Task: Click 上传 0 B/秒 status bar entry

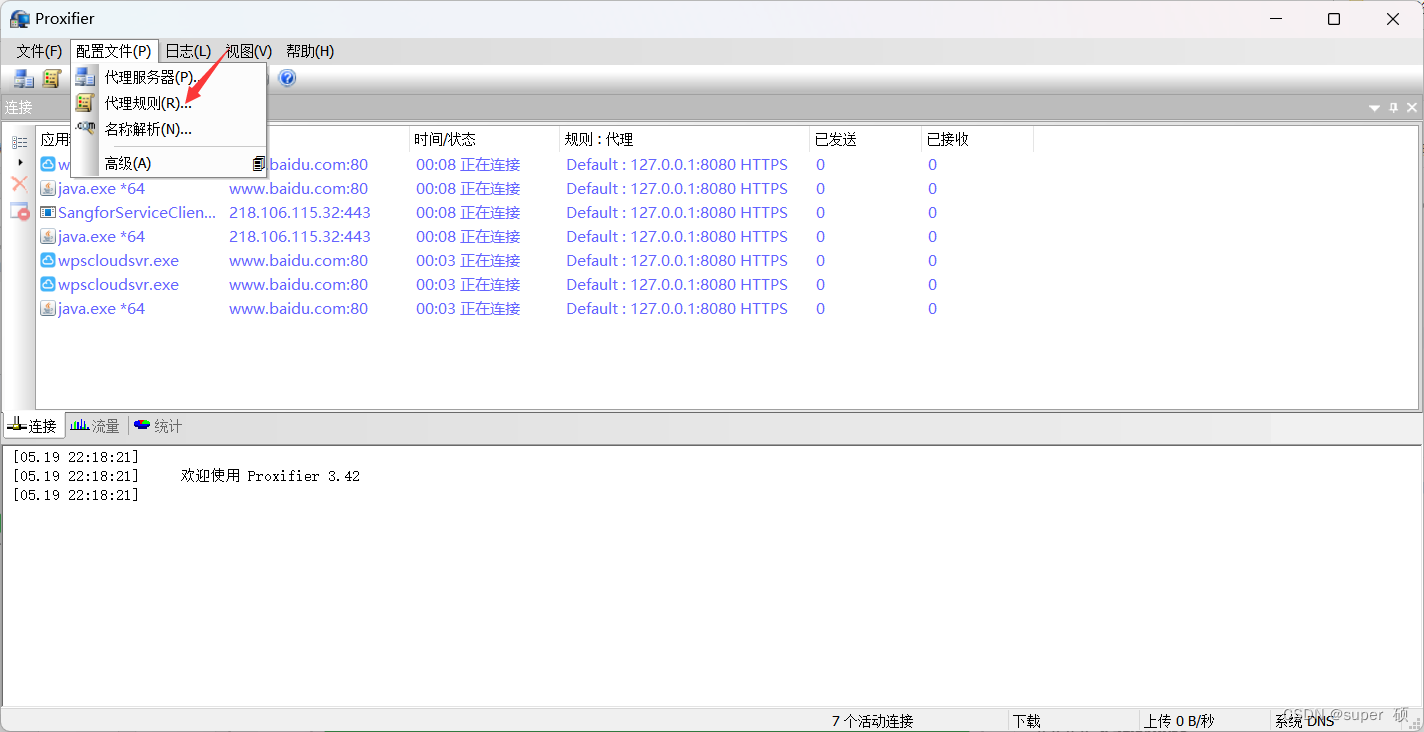Action: point(1179,720)
